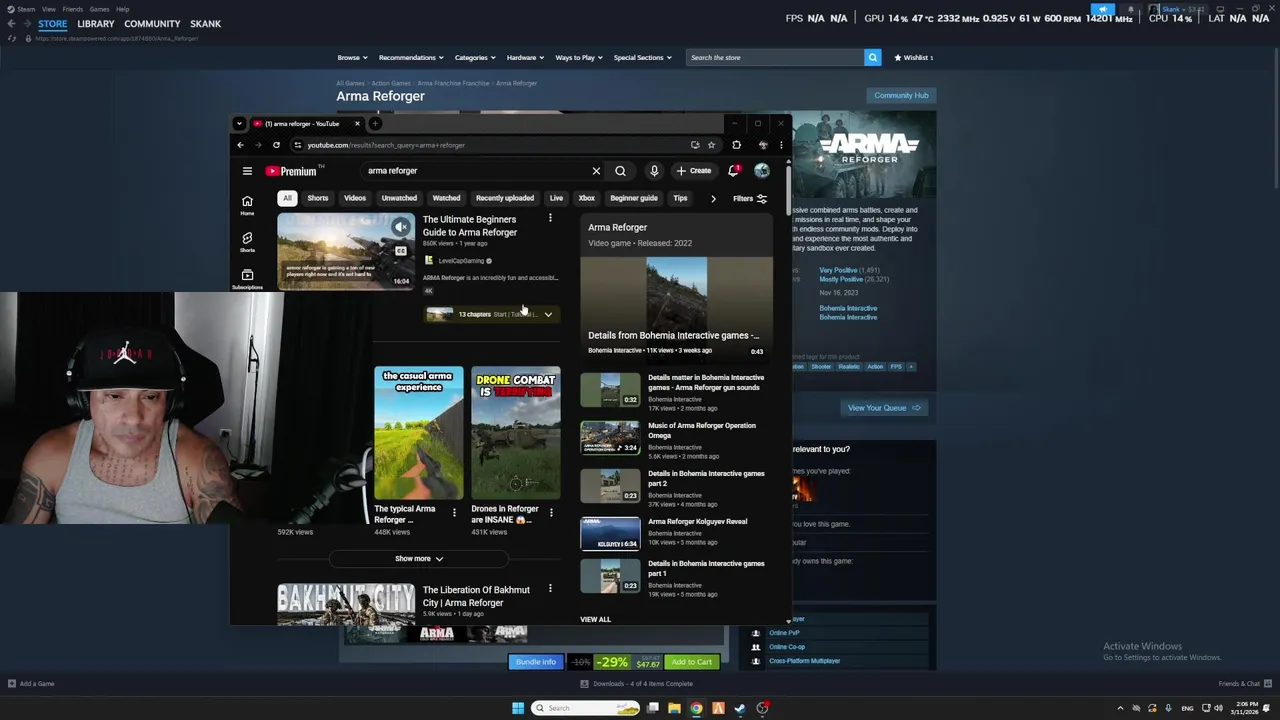Click View Your Queue on Steam

coord(884,408)
